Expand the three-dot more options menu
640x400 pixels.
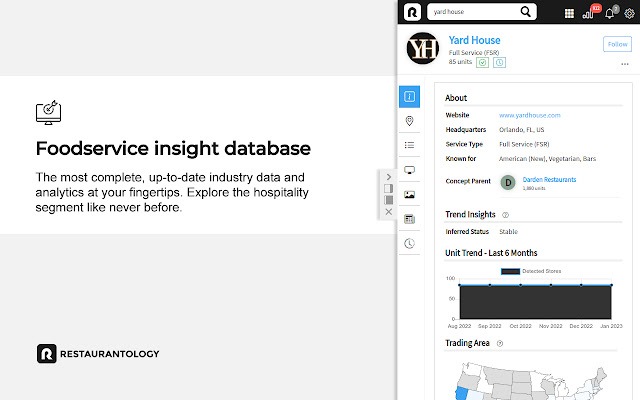(624, 64)
